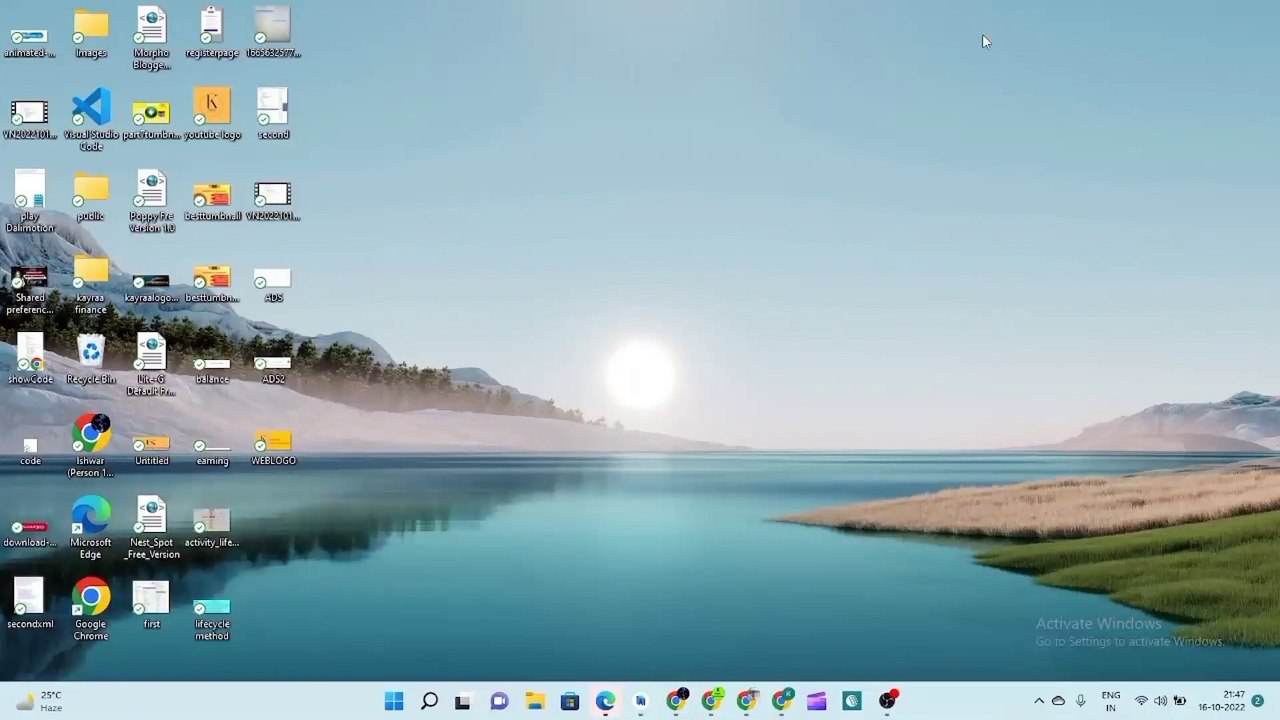Viewport: 1280px width, 720px height.
Task: Open OBS Studio icon in taskbar
Action: pyautogui.click(x=887, y=701)
